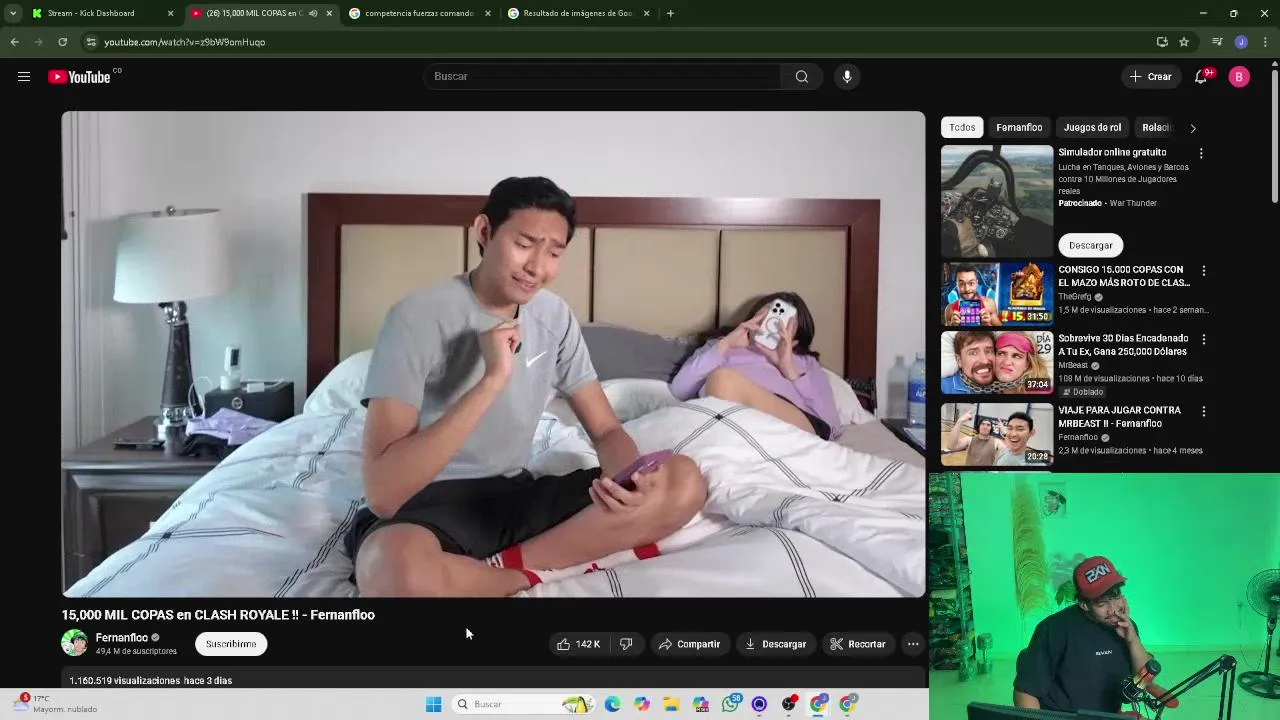1280x720 pixels.
Task: Bookmark this page with star icon
Action: pyautogui.click(x=1184, y=42)
